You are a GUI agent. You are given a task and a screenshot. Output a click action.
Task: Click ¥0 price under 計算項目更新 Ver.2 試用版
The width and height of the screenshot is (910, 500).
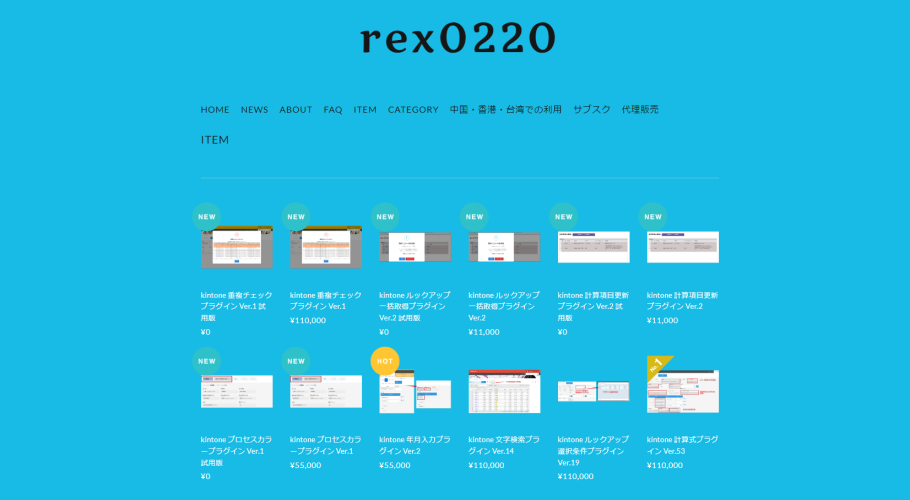click(x=562, y=332)
